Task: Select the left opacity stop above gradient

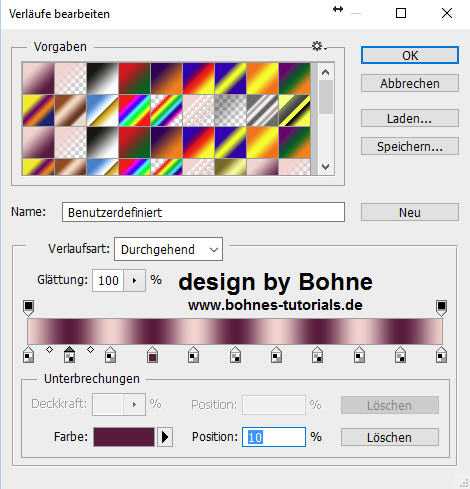Action: (x=29, y=308)
